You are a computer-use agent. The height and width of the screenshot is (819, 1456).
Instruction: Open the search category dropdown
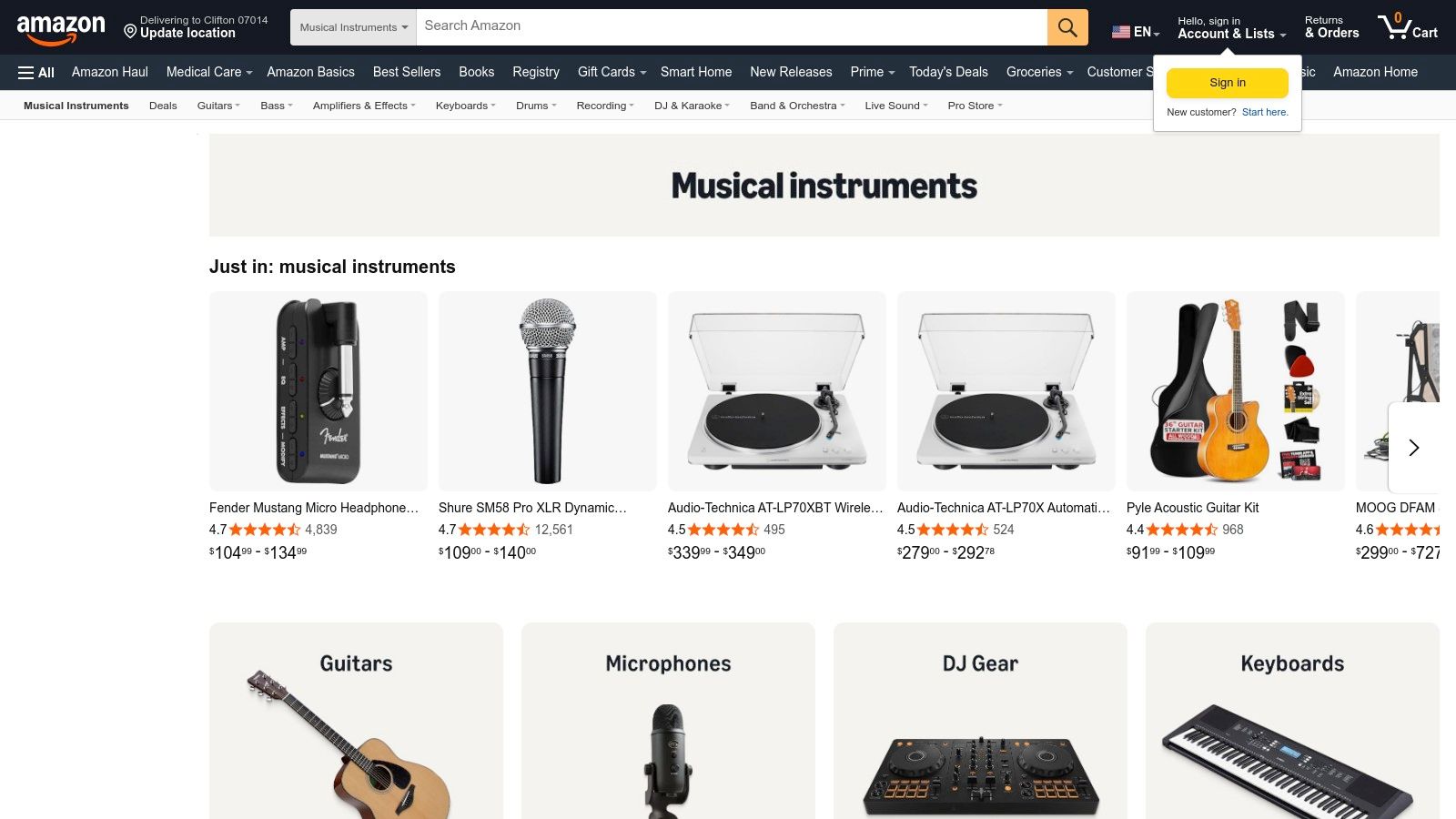point(353,26)
